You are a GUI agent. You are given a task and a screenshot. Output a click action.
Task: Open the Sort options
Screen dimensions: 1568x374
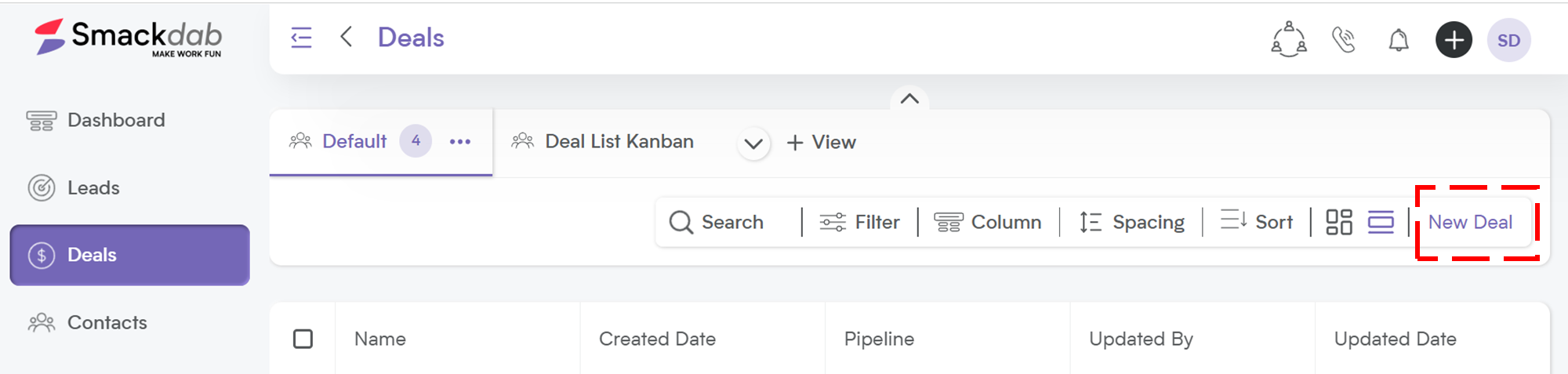tap(1257, 222)
